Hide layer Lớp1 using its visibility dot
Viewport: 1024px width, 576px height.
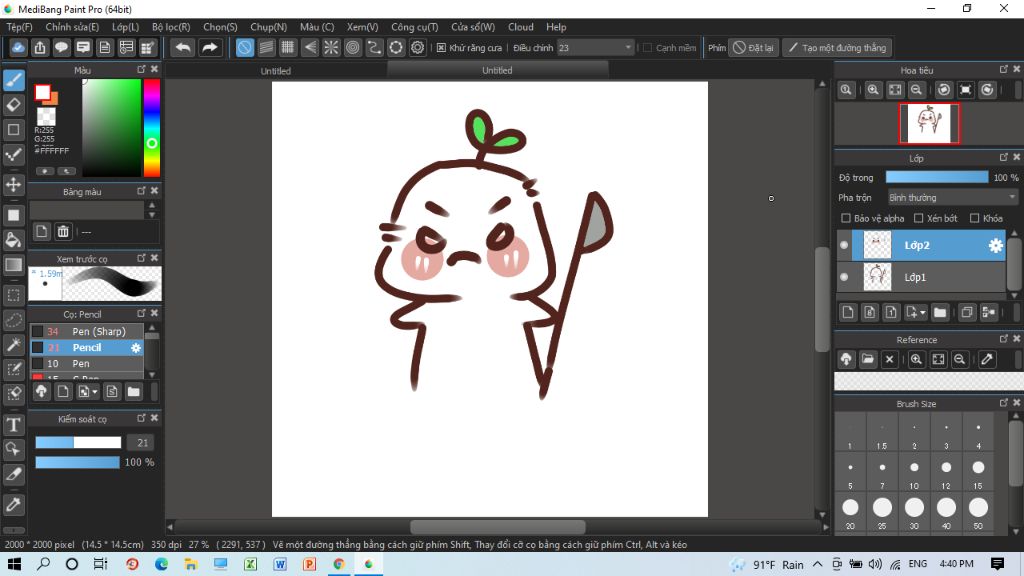(x=844, y=278)
